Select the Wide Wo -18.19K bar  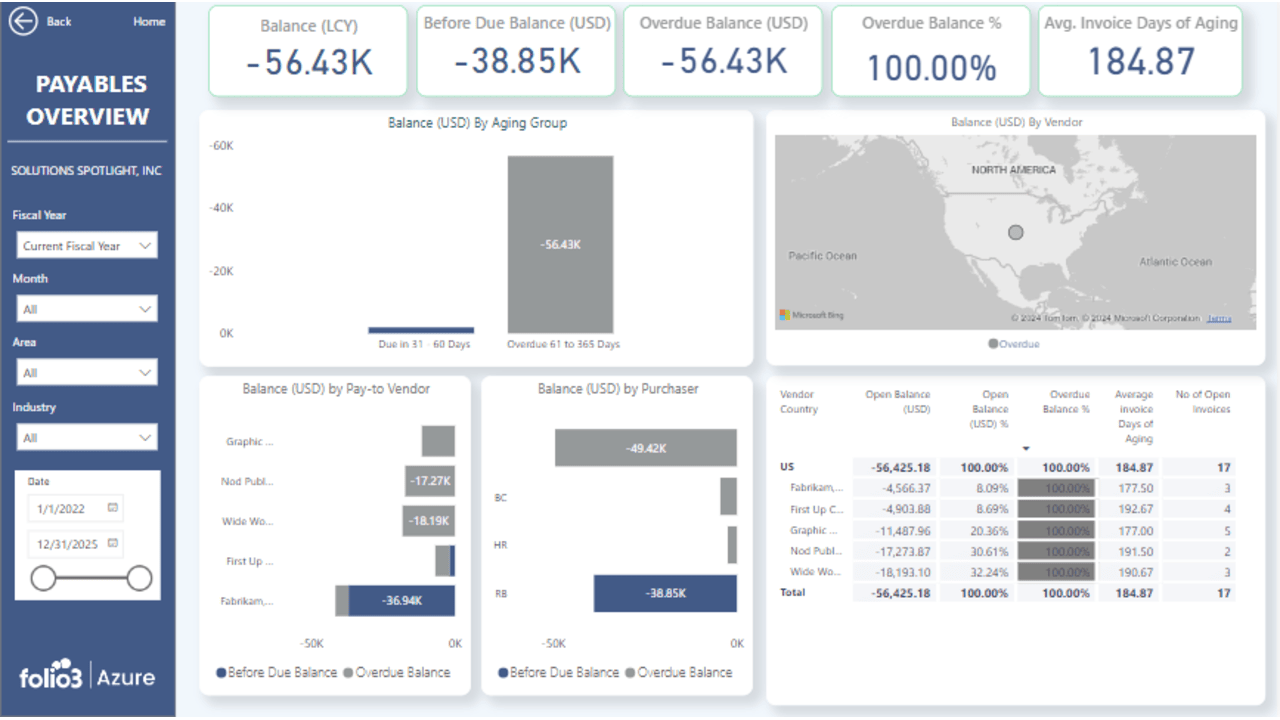tap(429, 521)
